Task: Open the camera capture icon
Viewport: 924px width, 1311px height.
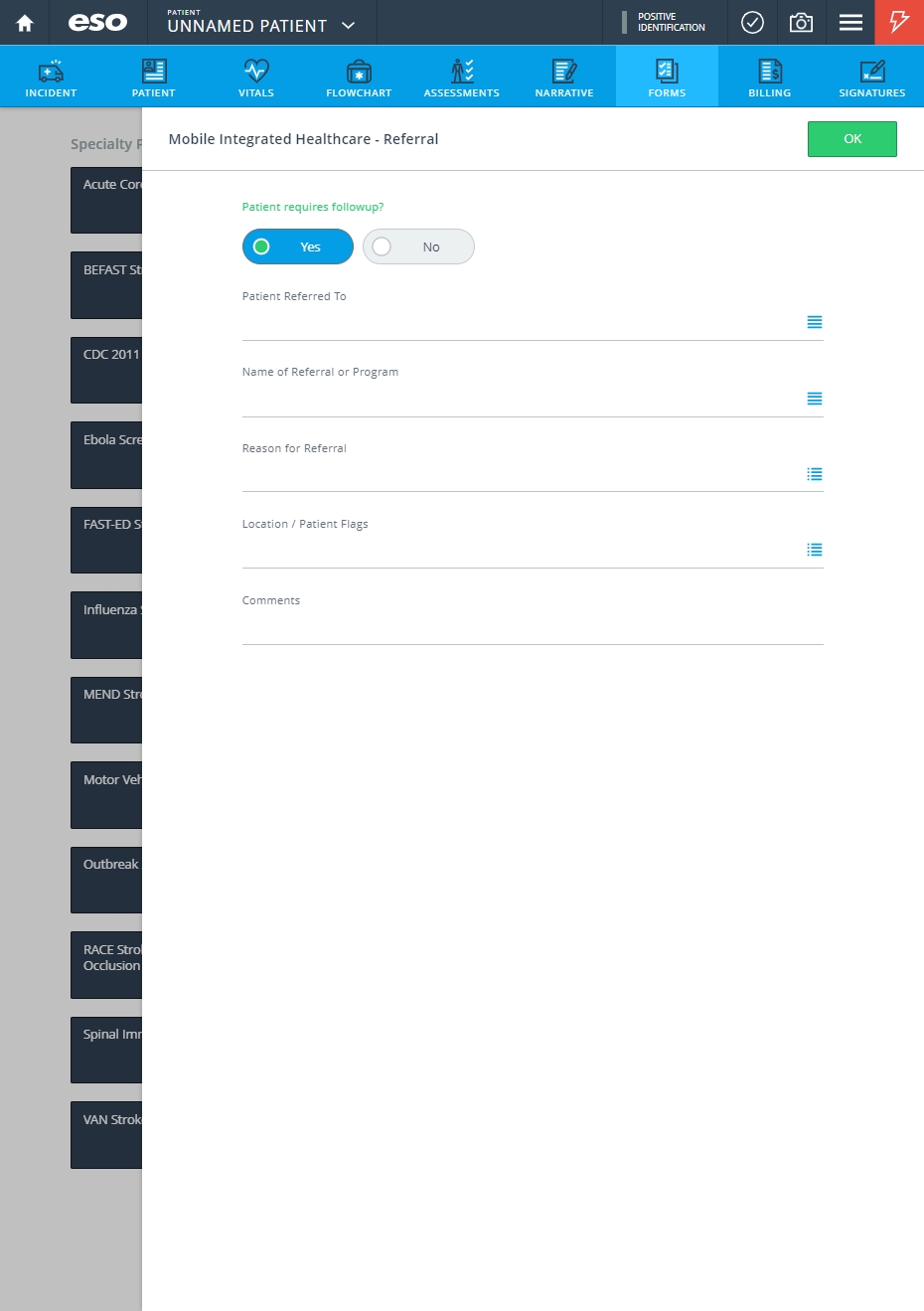Action: click(x=801, y=22)
